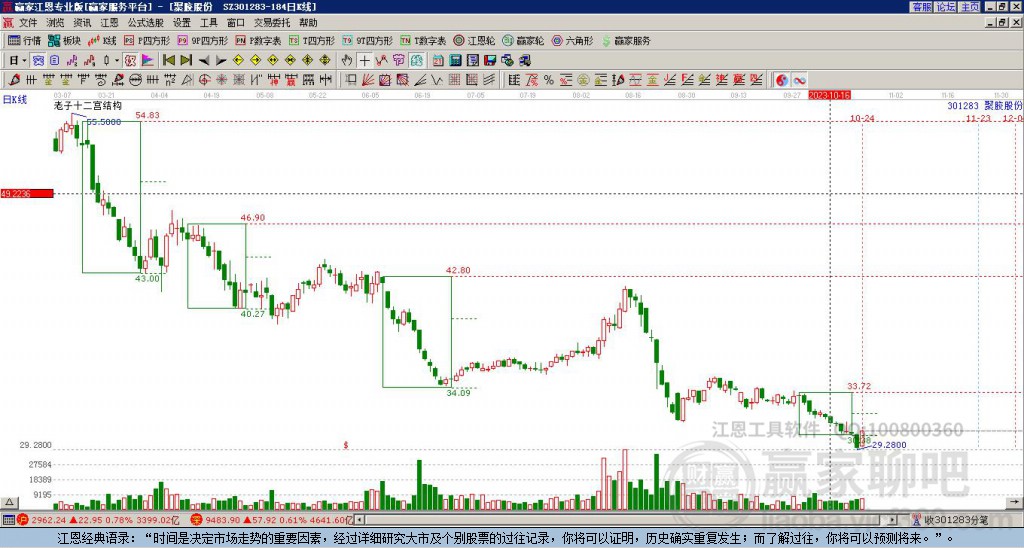Select the zigzag wave line tool
Image resolution: width=1024 pixels, height=548 pixels.
[437, 80]
